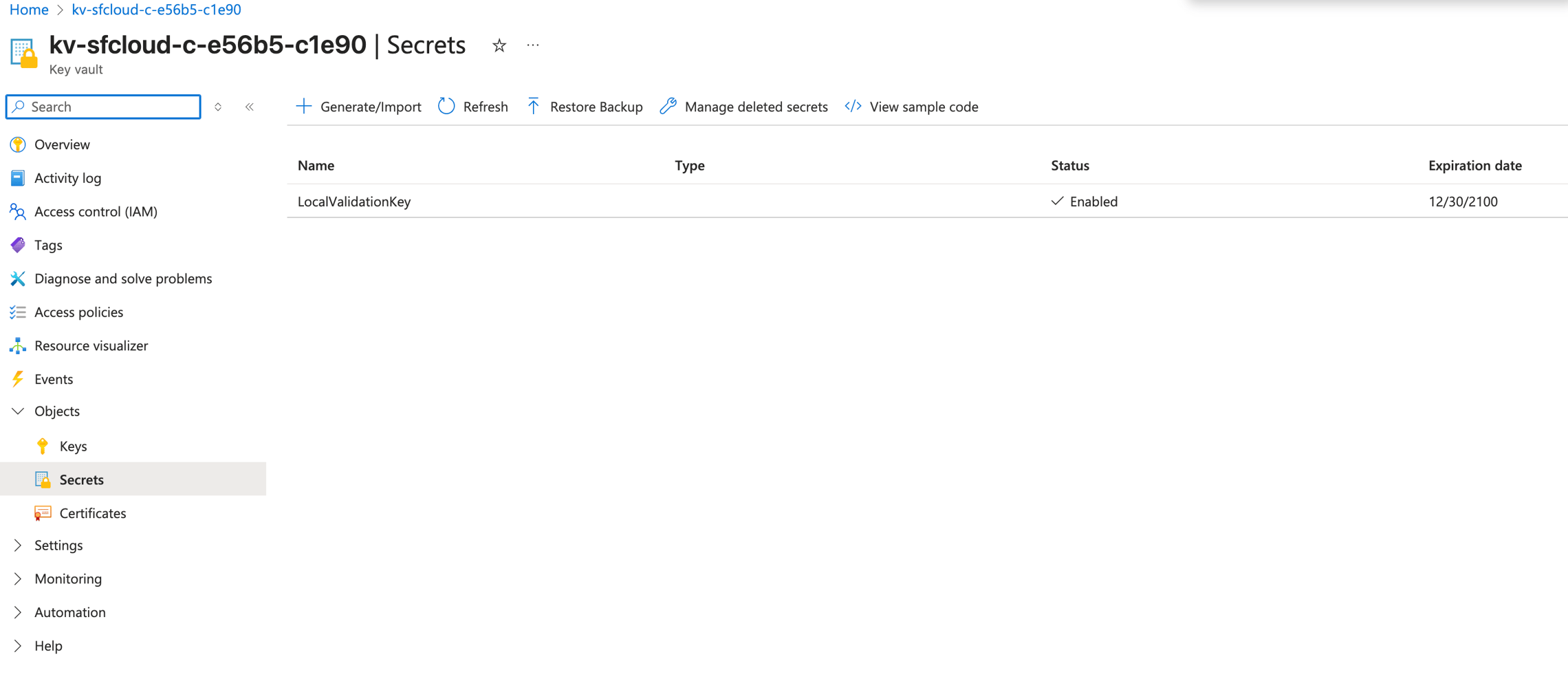The width and height of the screenshot is (1568, 681).
Task: Click the Status column header
Action: [1070, 166]
